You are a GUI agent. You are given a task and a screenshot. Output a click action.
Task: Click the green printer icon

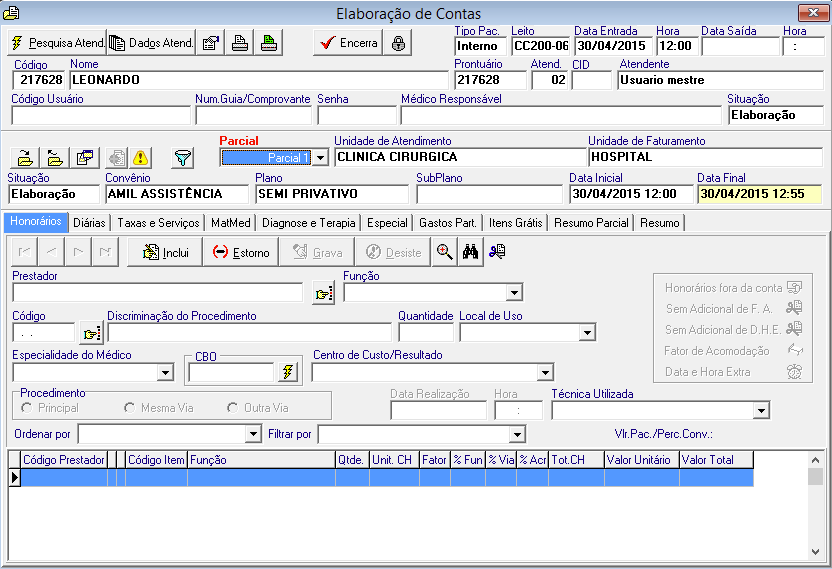pos(269,42)
